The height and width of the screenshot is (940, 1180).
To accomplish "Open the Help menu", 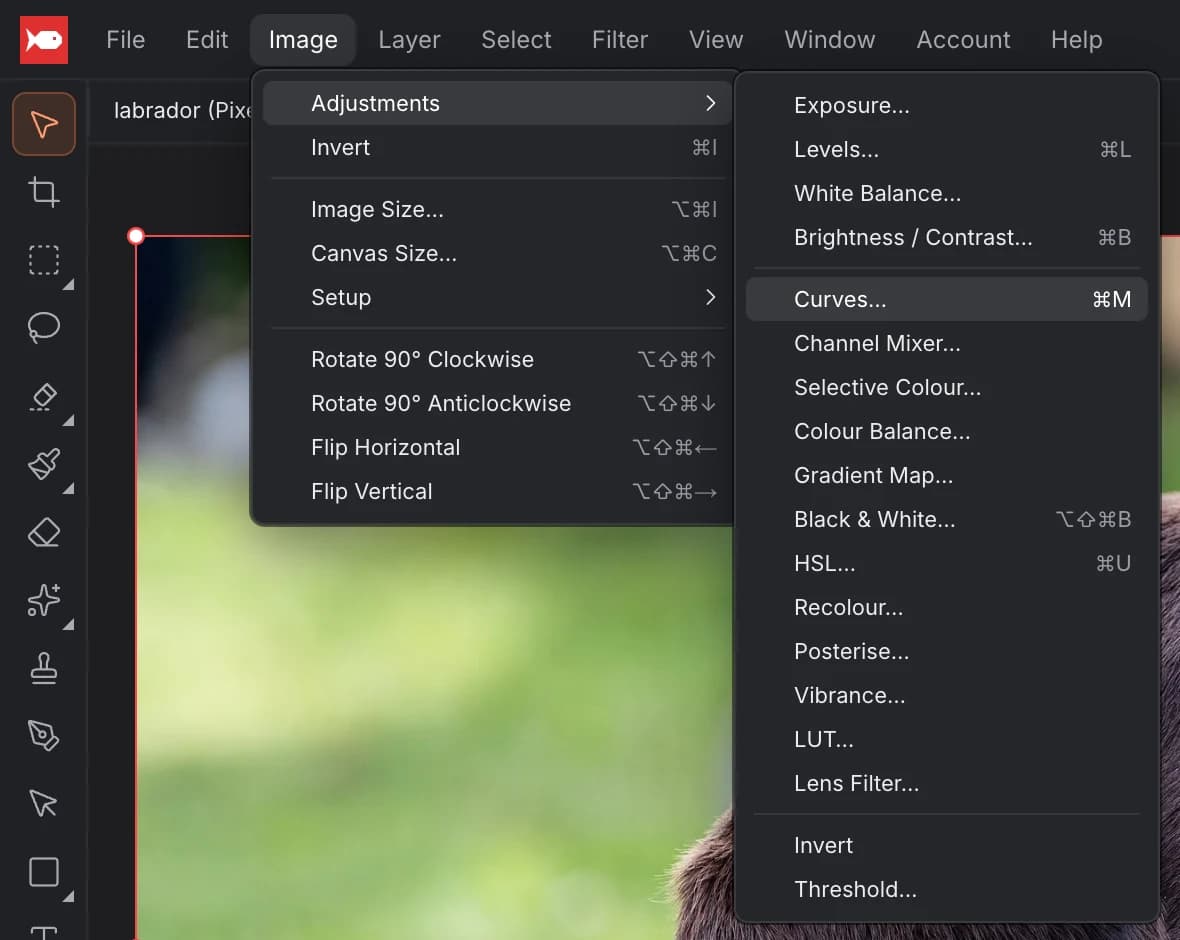I will [1076, 39].
